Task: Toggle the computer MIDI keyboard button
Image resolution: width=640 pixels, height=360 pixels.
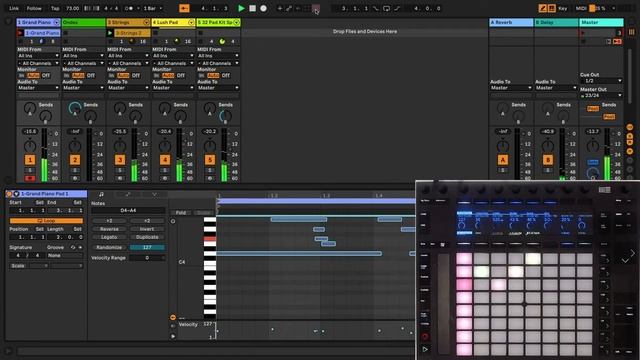Action: [x=551, y=8]
